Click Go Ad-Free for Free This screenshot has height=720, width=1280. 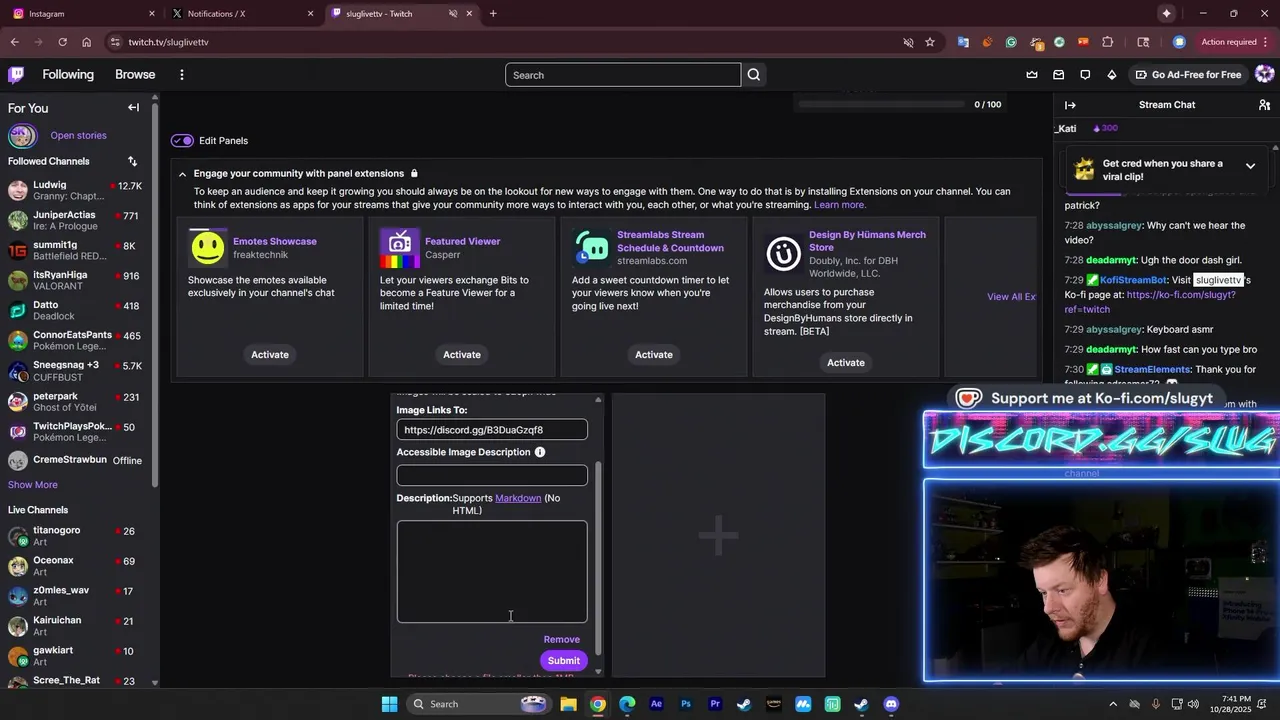[1188, 75]
